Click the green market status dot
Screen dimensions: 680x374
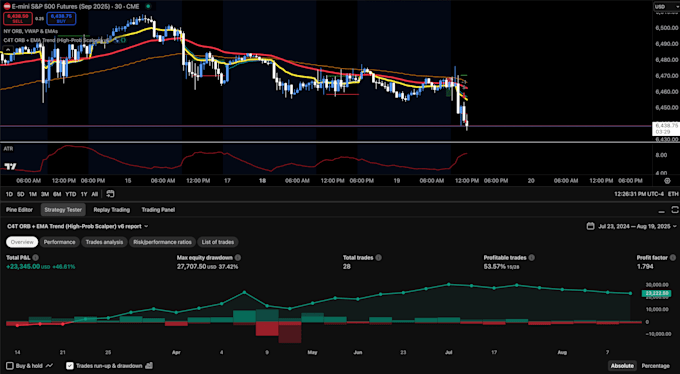tap(148, 6)
